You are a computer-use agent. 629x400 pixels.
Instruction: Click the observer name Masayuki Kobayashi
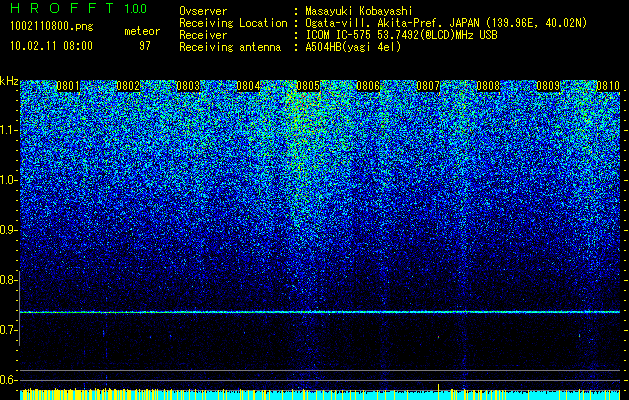[357, 11]
